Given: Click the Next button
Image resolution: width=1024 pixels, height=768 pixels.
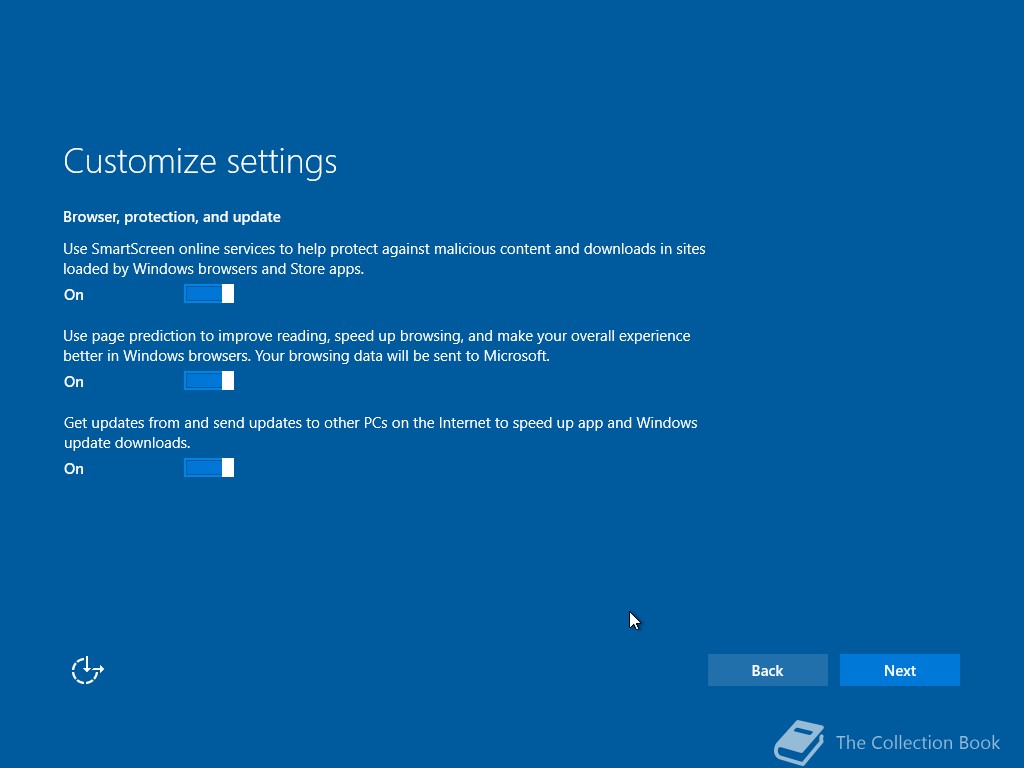Looking at the screenshot, I should tap(899, 670).
